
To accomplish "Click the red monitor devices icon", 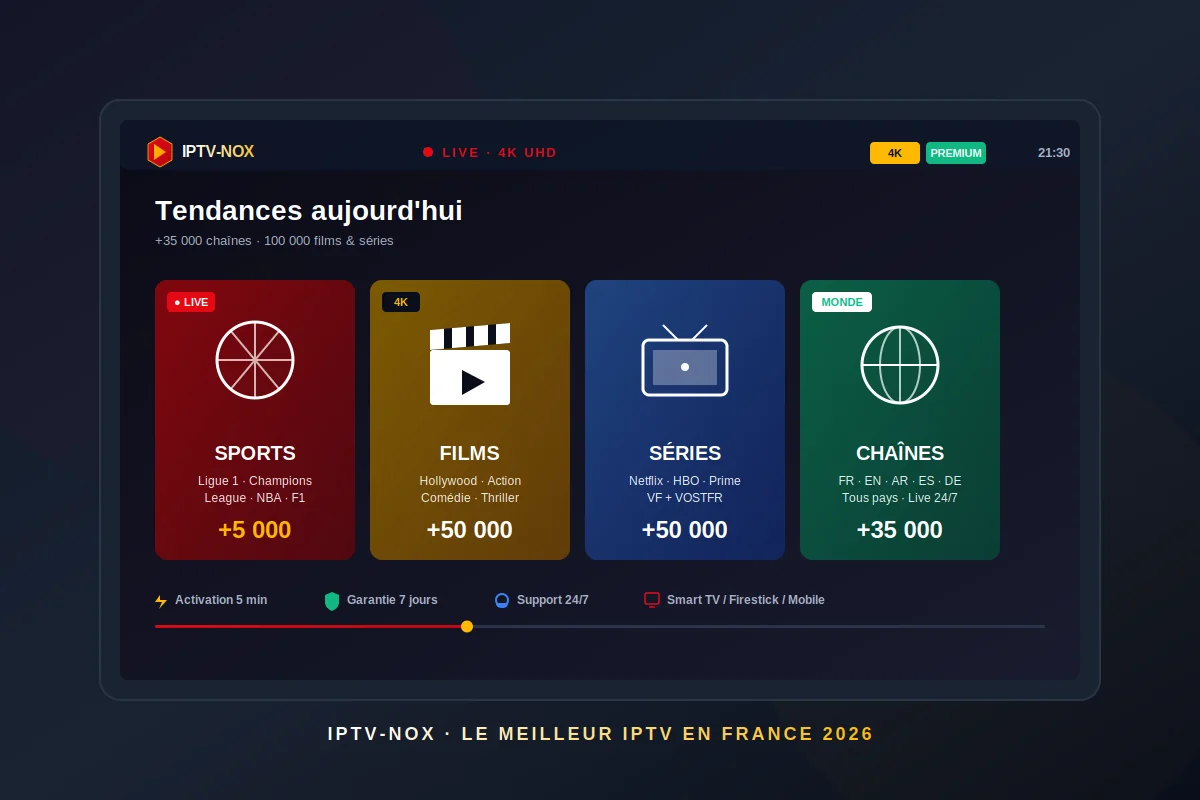I will coord(652,600).
